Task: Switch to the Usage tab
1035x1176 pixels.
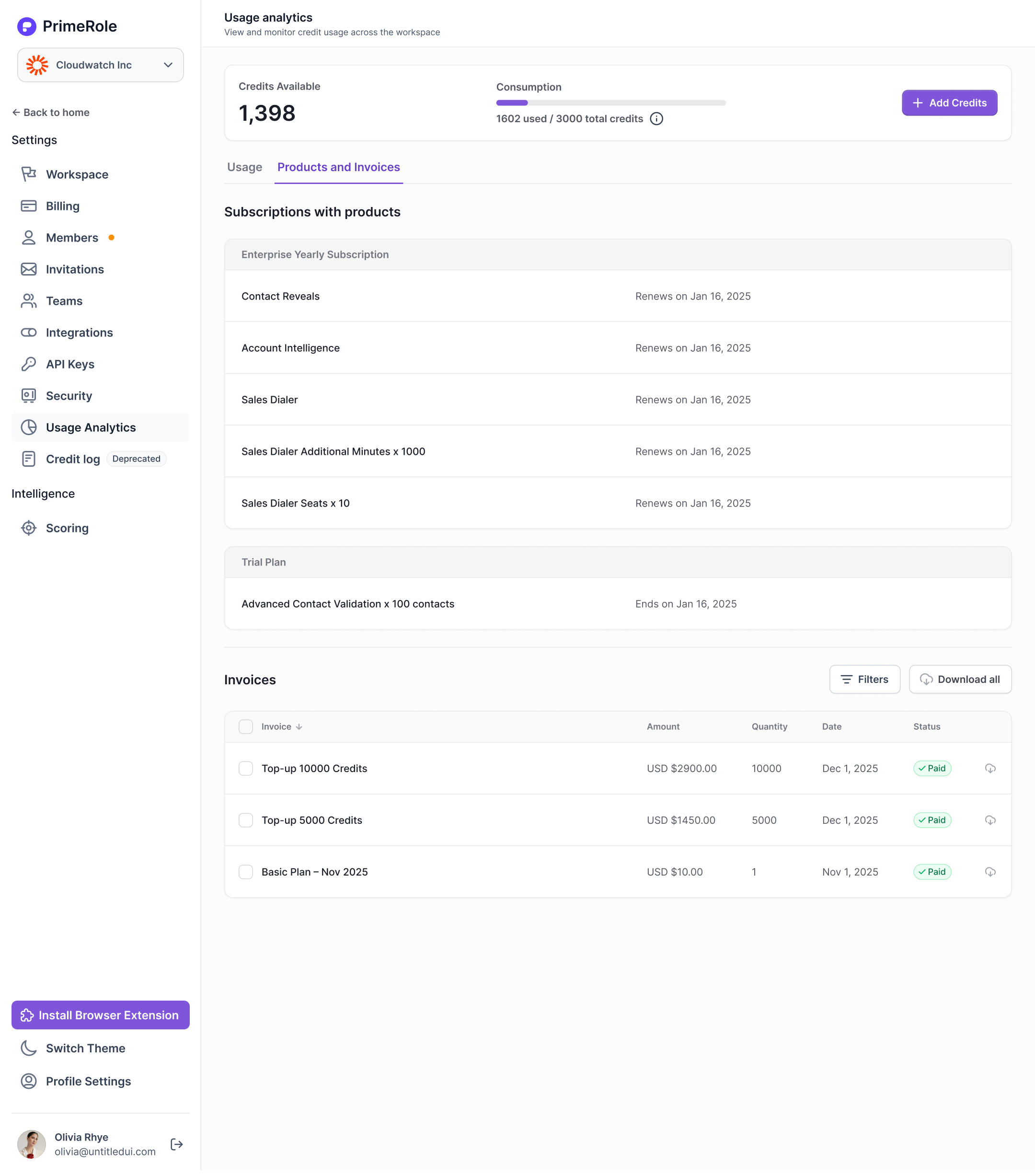Action: [244, 167]
